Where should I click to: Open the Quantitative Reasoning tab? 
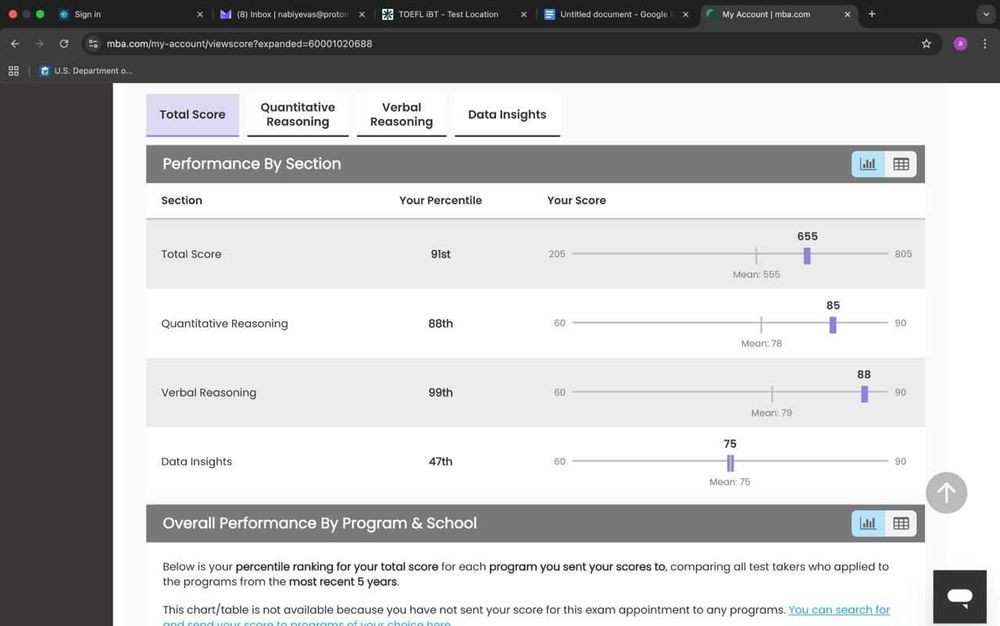point(298,115)
